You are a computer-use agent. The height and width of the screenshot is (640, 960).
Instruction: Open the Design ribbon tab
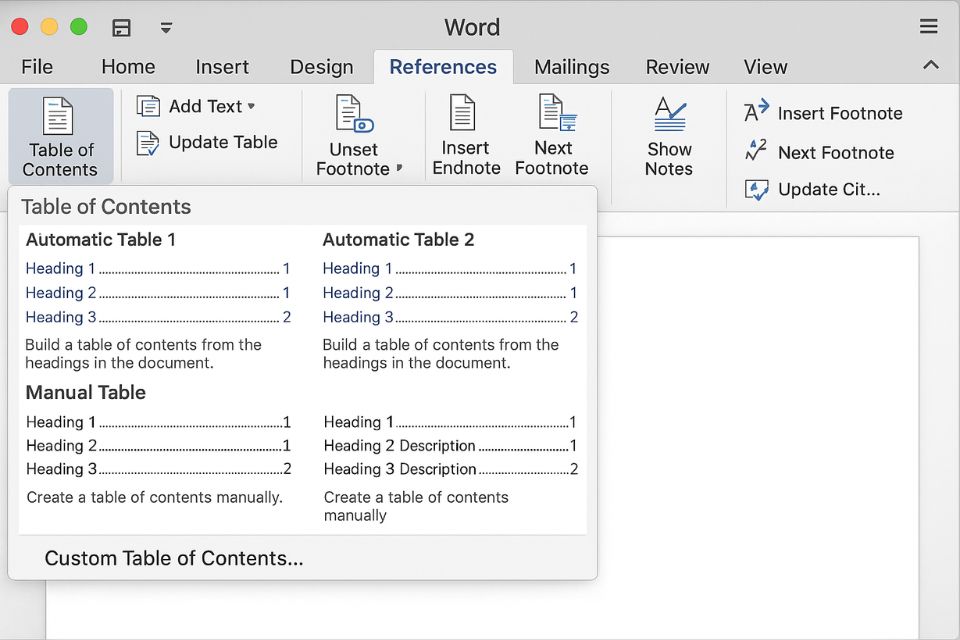pyautogui.click(x=321, y=66)
